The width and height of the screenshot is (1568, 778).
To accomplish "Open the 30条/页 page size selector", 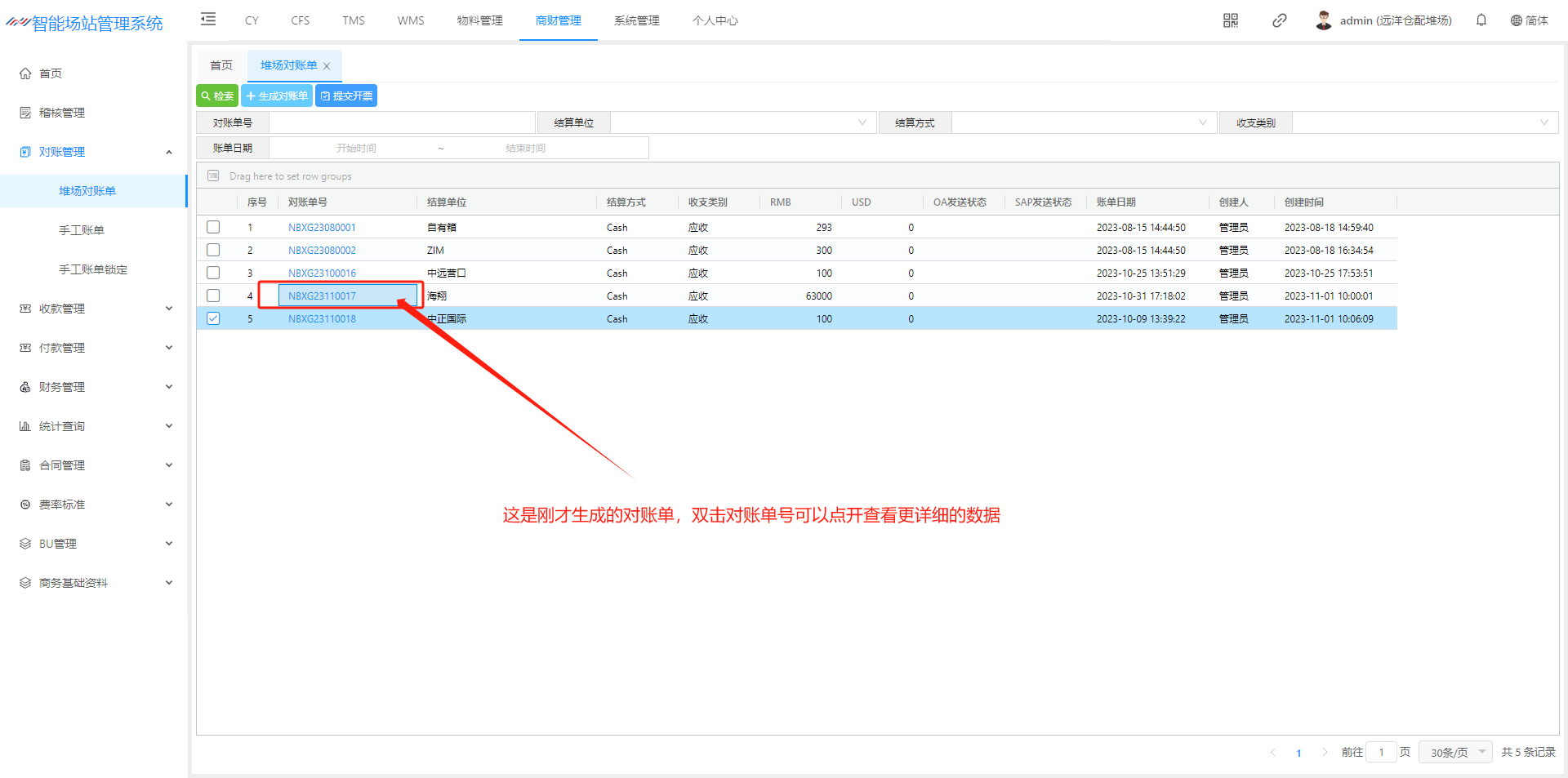I will tap(1456, 752).
